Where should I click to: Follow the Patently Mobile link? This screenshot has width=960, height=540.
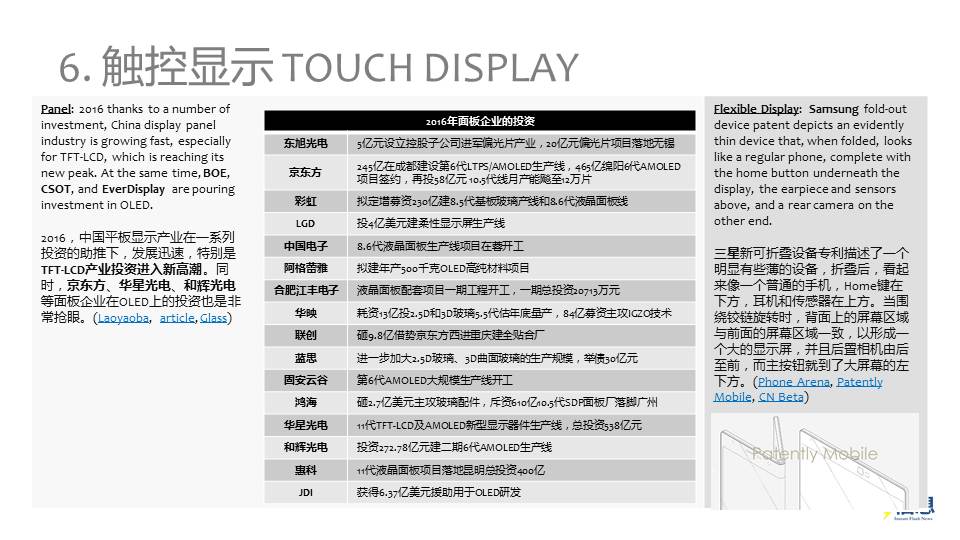point(798,389)
